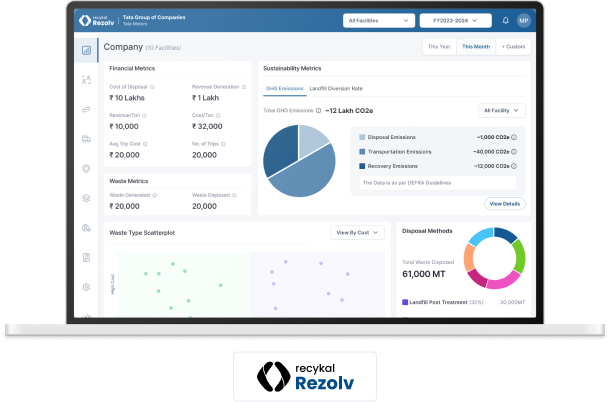Click the ₹ 10 Lakhs disposal cost value
The width and height of the screenshot is (610, 402).
coord(127,98)
